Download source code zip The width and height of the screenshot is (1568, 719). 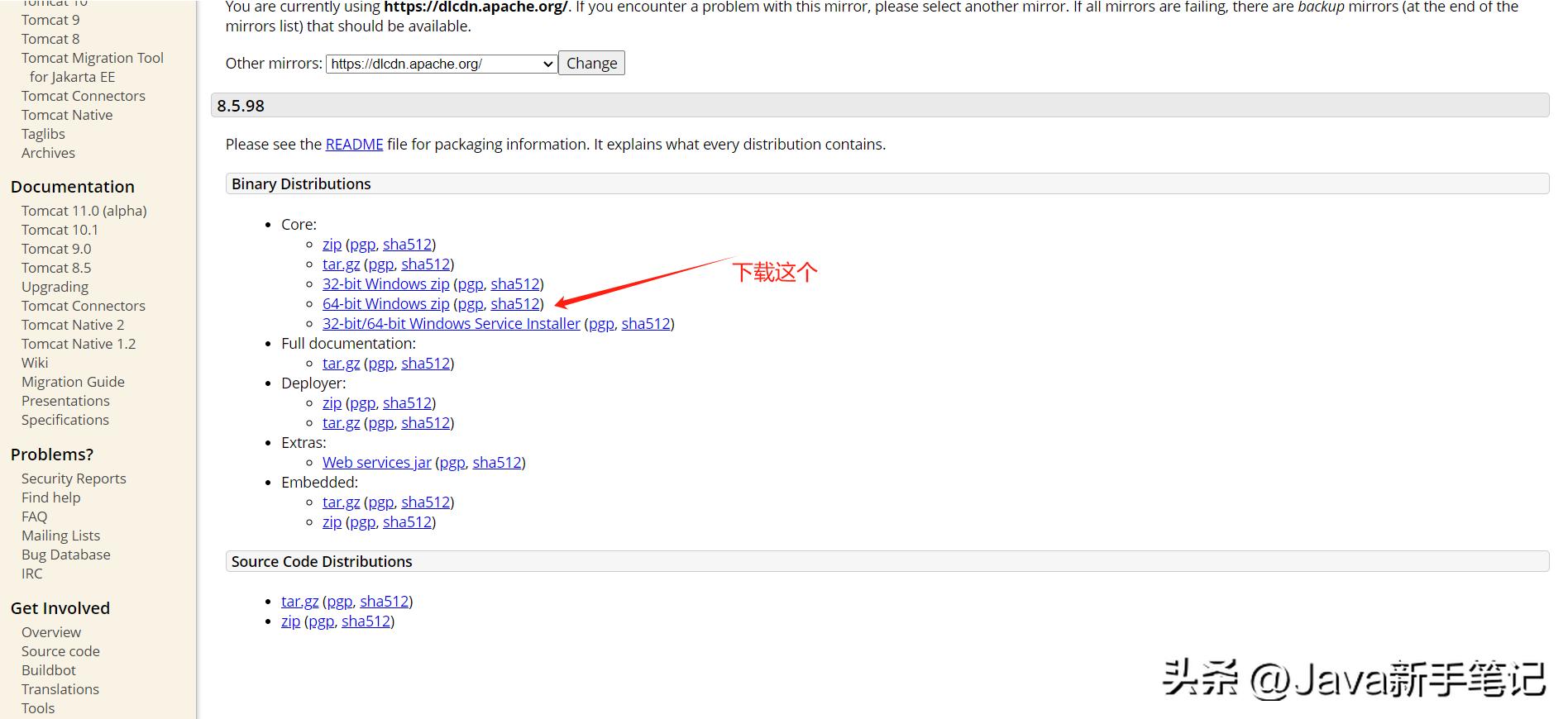tap(290, 621)
